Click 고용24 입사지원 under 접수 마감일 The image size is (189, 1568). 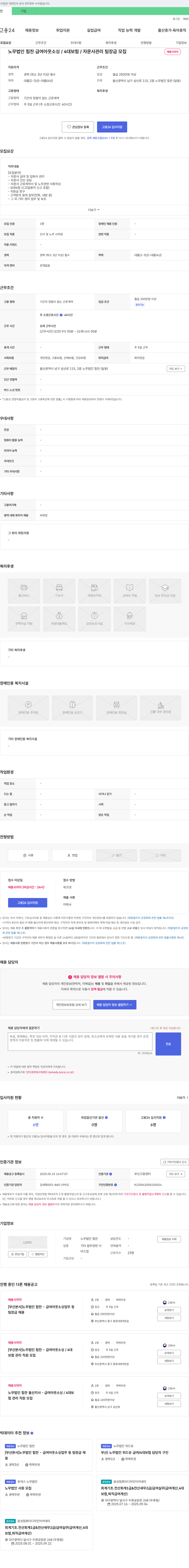(x=27, y=903)
